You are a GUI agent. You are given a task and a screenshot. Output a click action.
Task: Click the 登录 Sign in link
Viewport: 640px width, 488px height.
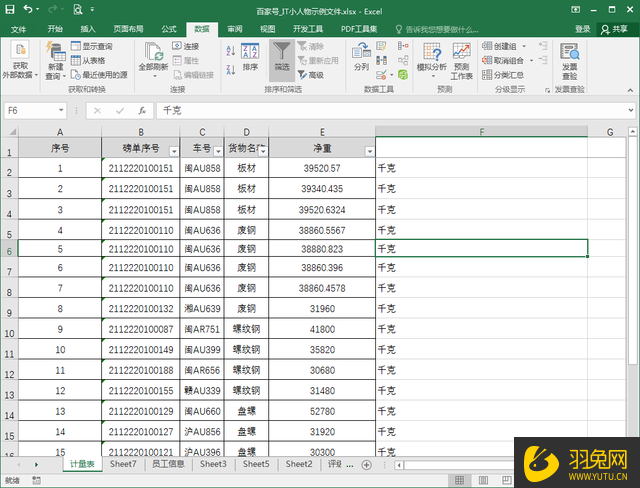pyautogui.click(x=583, y=29)
